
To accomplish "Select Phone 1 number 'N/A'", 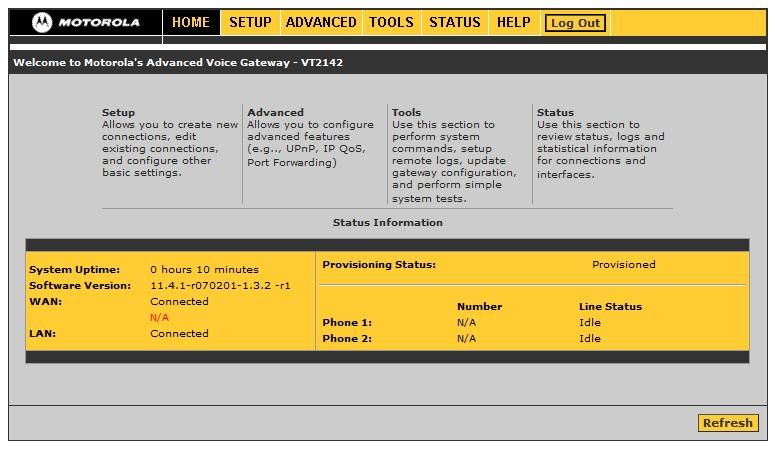I will pos(467,323).
